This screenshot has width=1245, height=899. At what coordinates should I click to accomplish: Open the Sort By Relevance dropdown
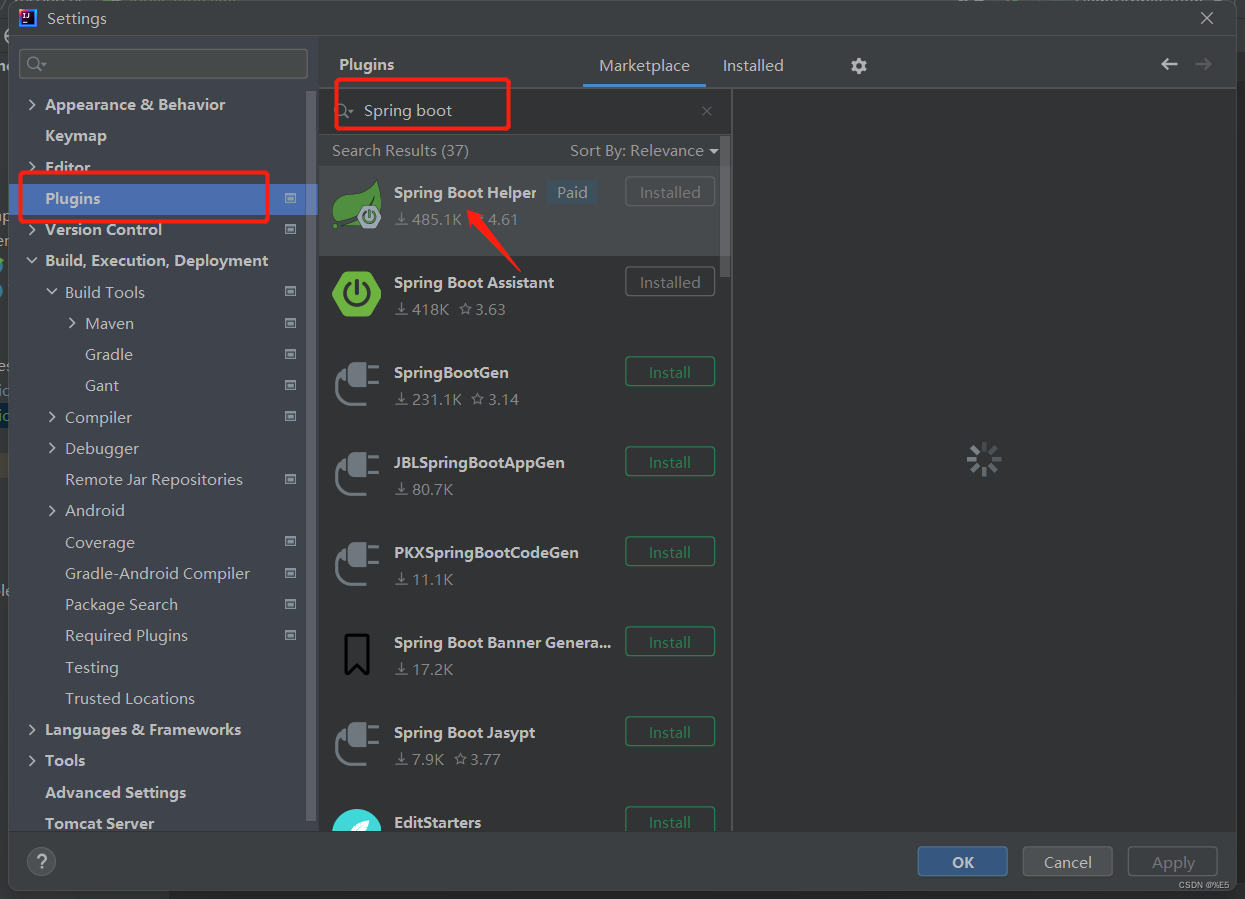pyautogui.click(x=644, y=151)
